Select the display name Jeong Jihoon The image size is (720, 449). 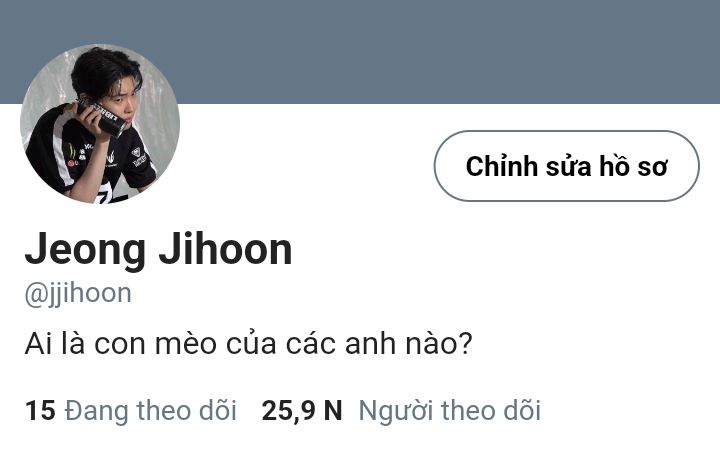pos(158,249)
